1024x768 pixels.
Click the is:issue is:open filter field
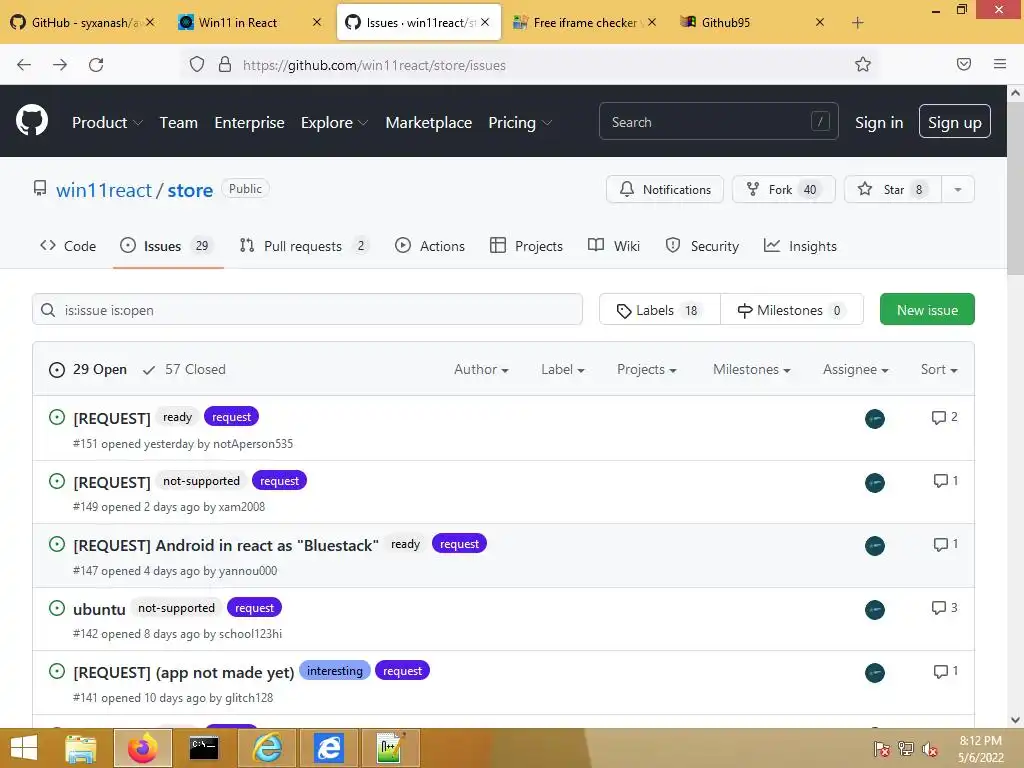tap(307, 310)
